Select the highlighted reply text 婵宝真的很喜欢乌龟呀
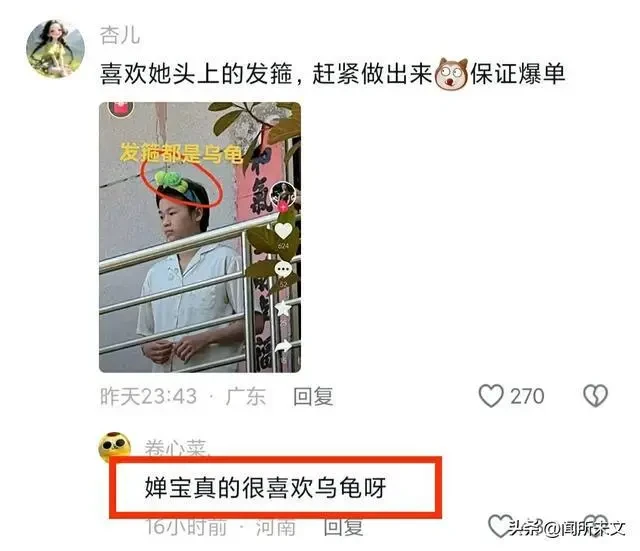Image resolution: width=640 pixels, height=551 pixels. (x=266, y=487)
